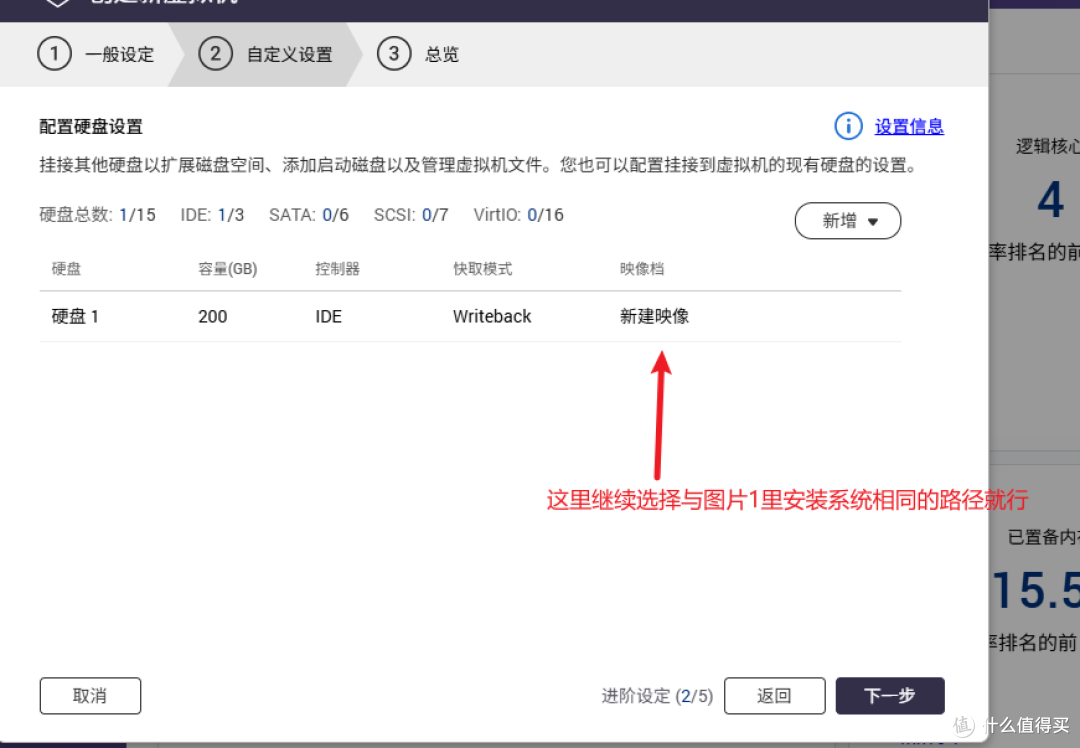The image size is (1080, 748).
Task: Click the 硬盘 column header
Action: 66,269
